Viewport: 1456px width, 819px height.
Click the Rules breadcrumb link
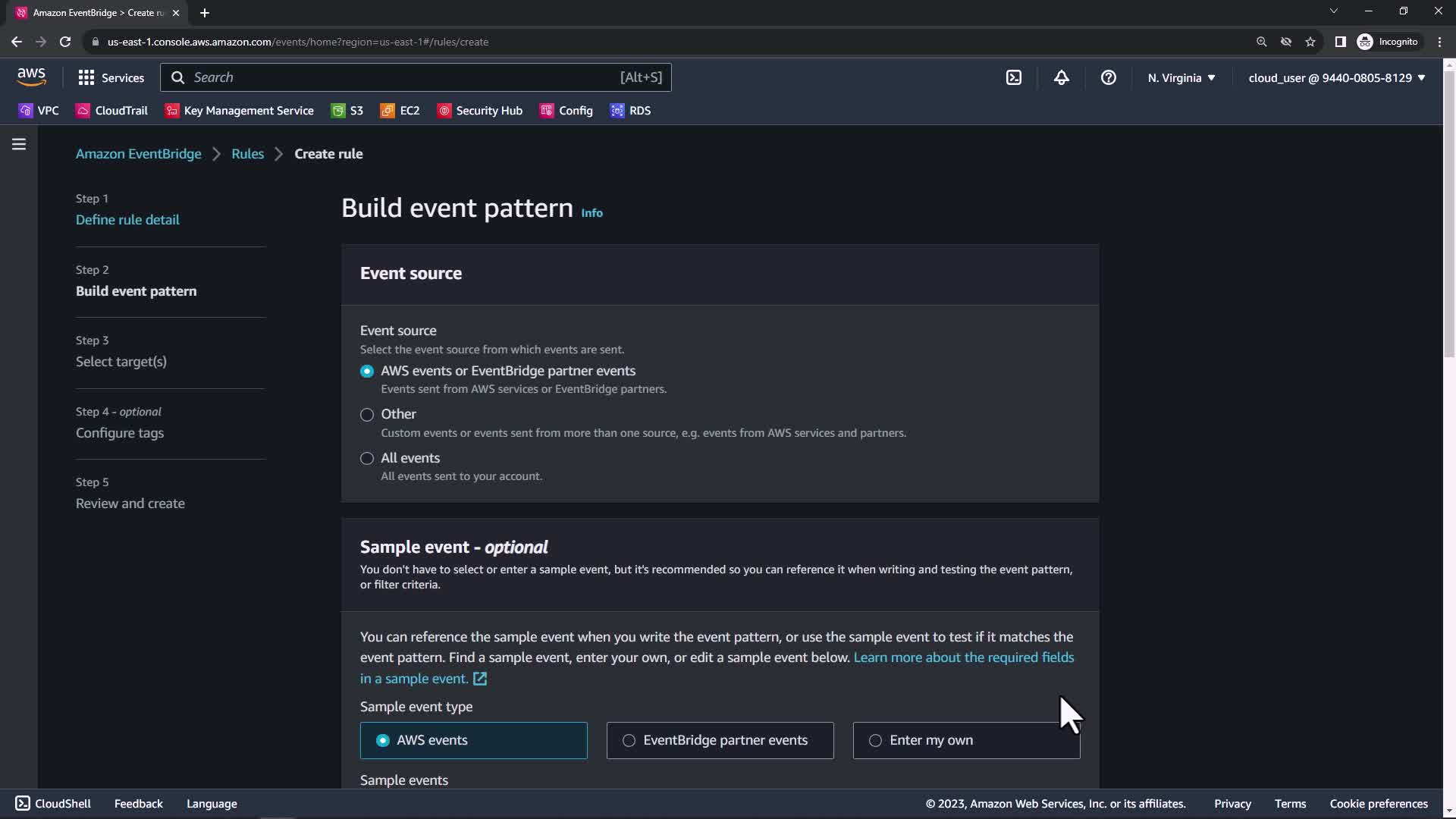(x=247, y=154)
